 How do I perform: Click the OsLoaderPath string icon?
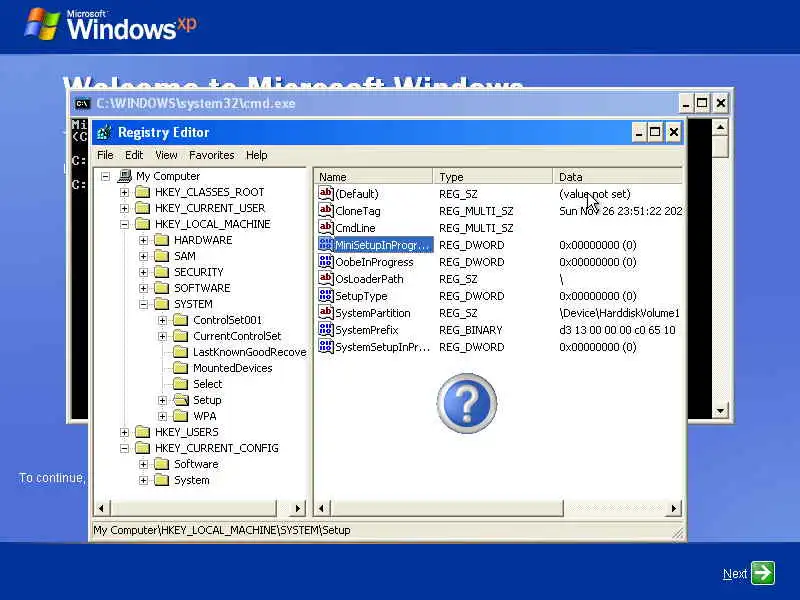tap(326, 278)
